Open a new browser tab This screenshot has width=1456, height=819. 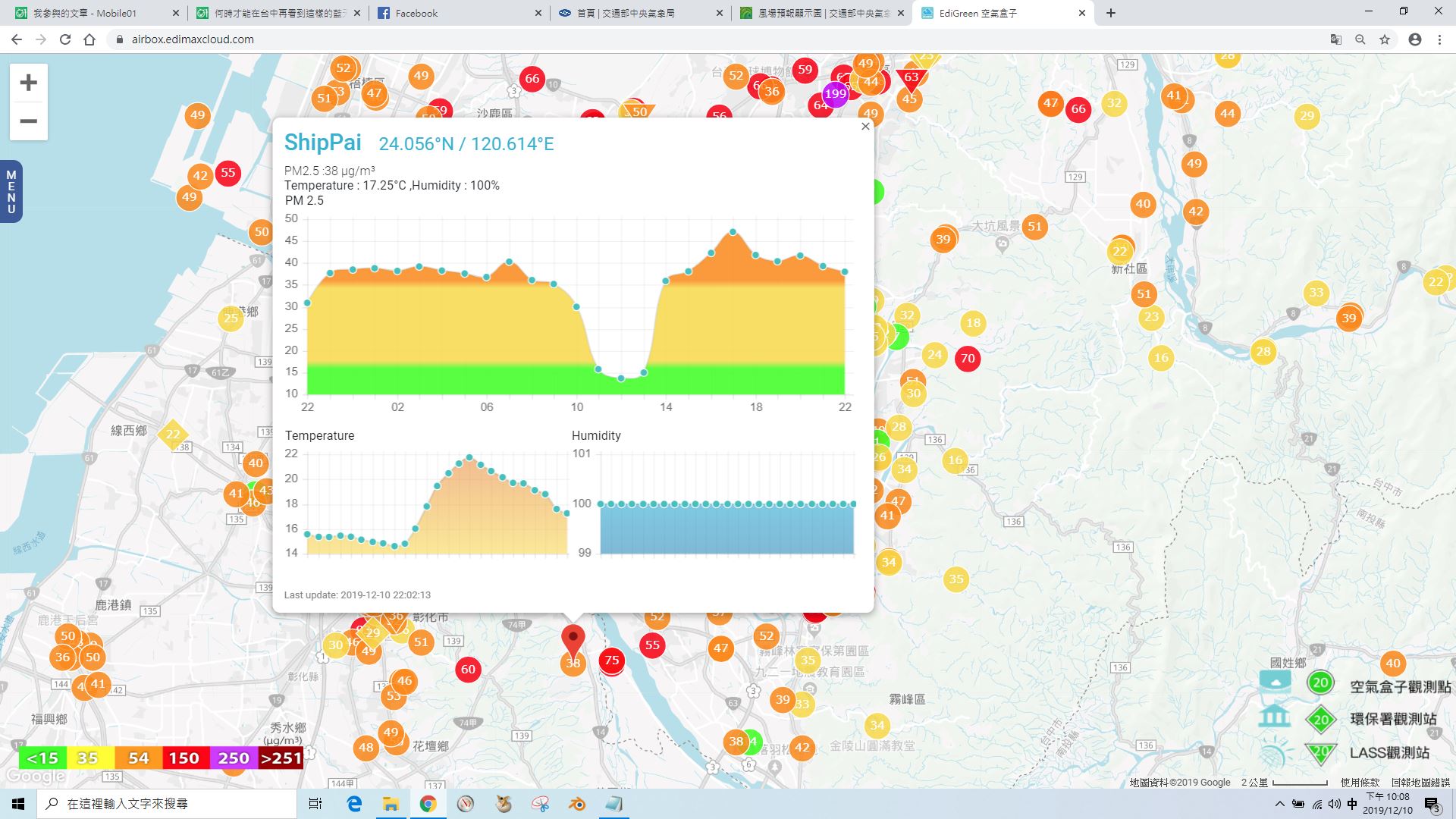1110,13
